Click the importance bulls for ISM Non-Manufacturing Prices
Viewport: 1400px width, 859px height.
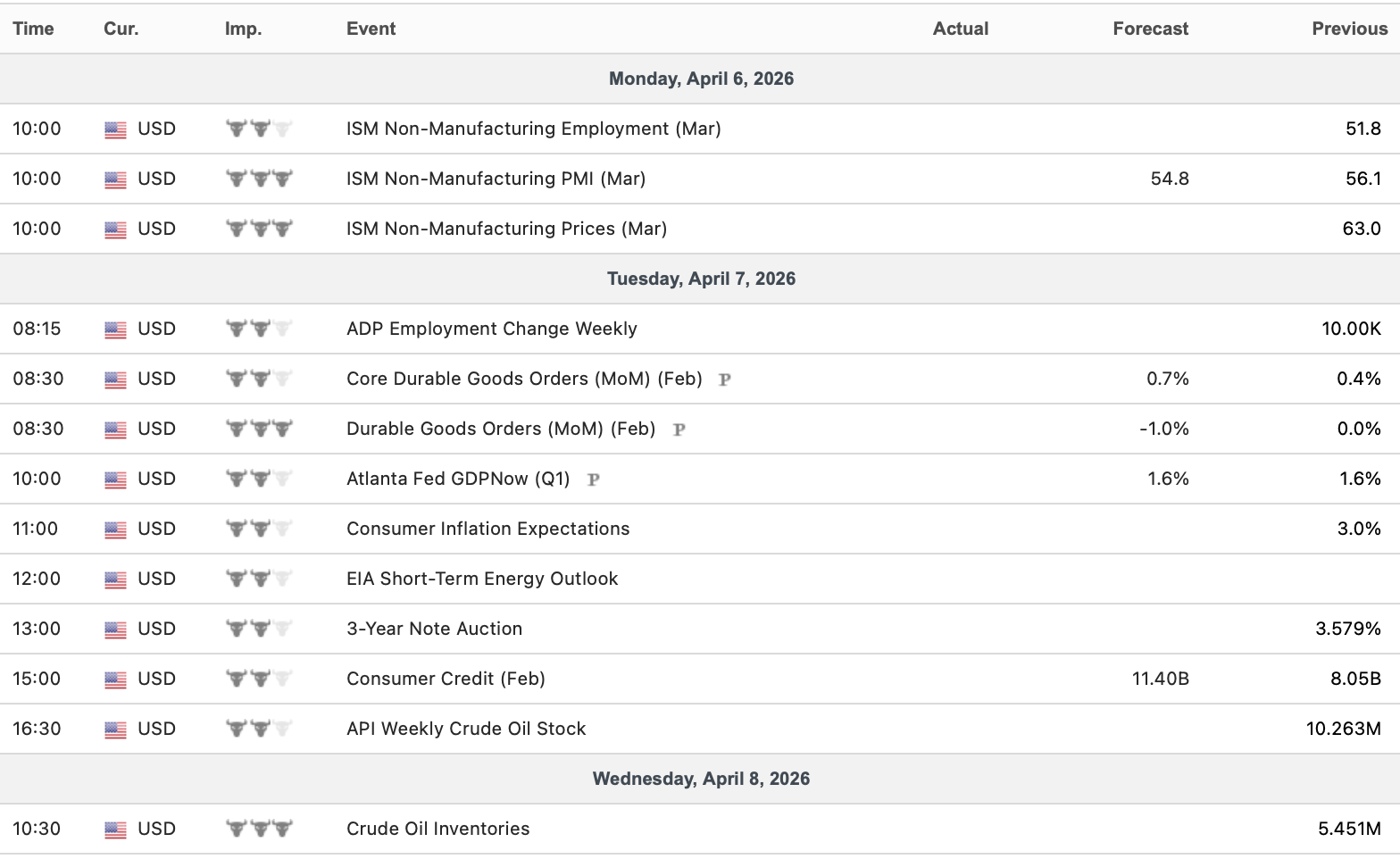pos(259,229)
